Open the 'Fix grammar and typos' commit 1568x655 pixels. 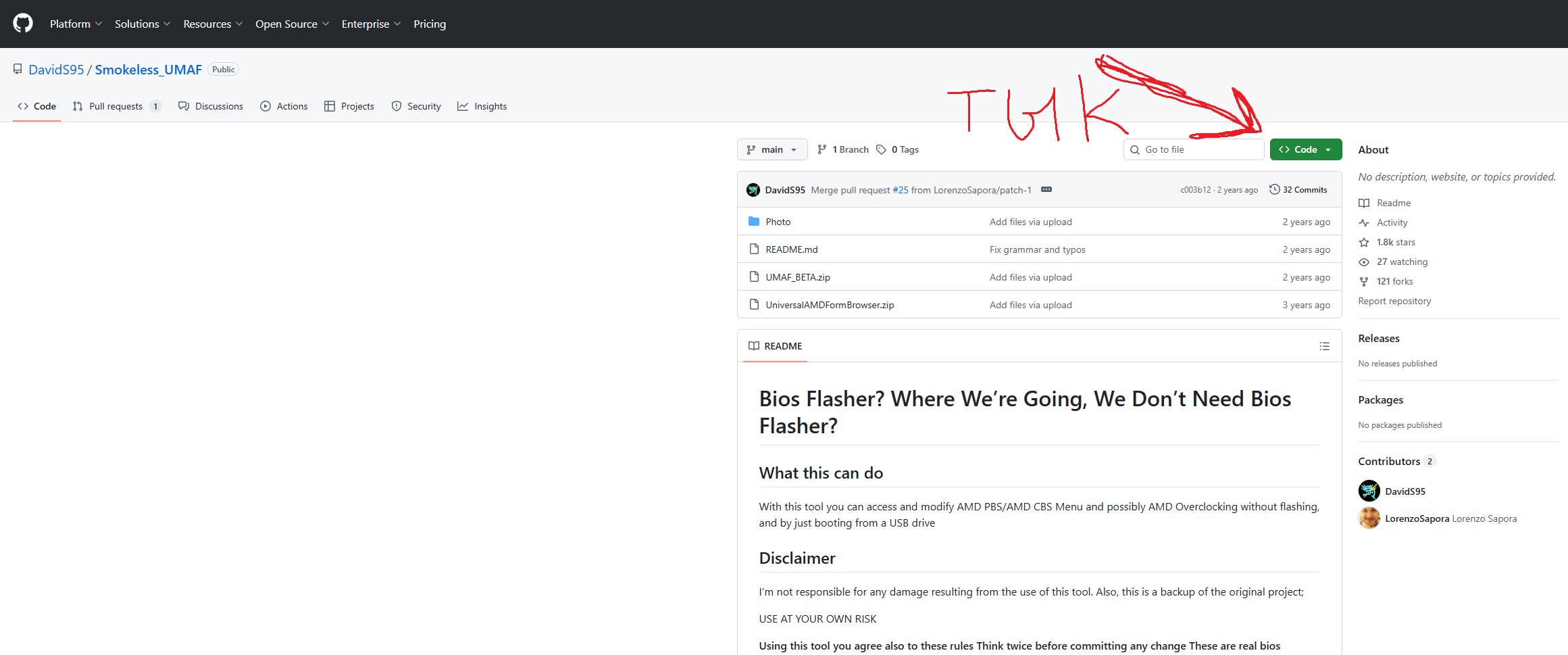tap(1038, 249)
